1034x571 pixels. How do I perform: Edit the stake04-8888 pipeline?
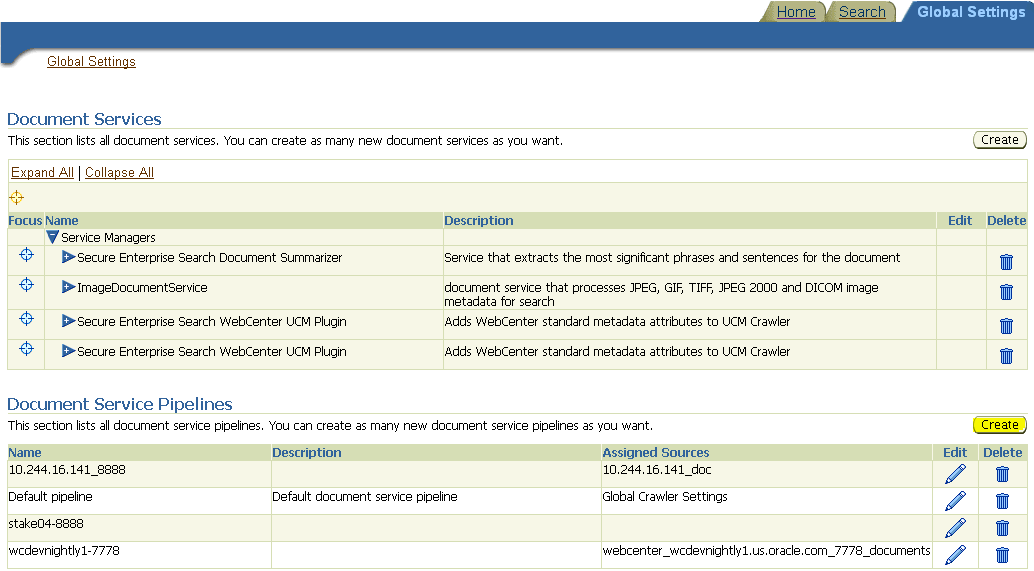[956, 528]
